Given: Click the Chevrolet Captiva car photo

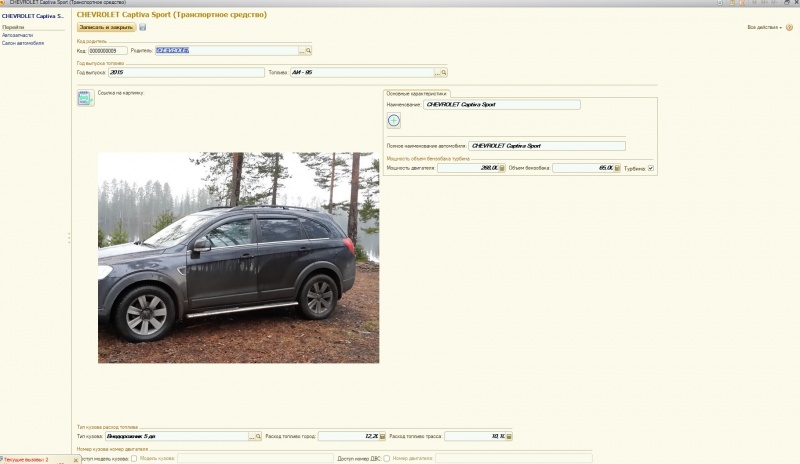Looking at the screenshot, I should (238, 257).
